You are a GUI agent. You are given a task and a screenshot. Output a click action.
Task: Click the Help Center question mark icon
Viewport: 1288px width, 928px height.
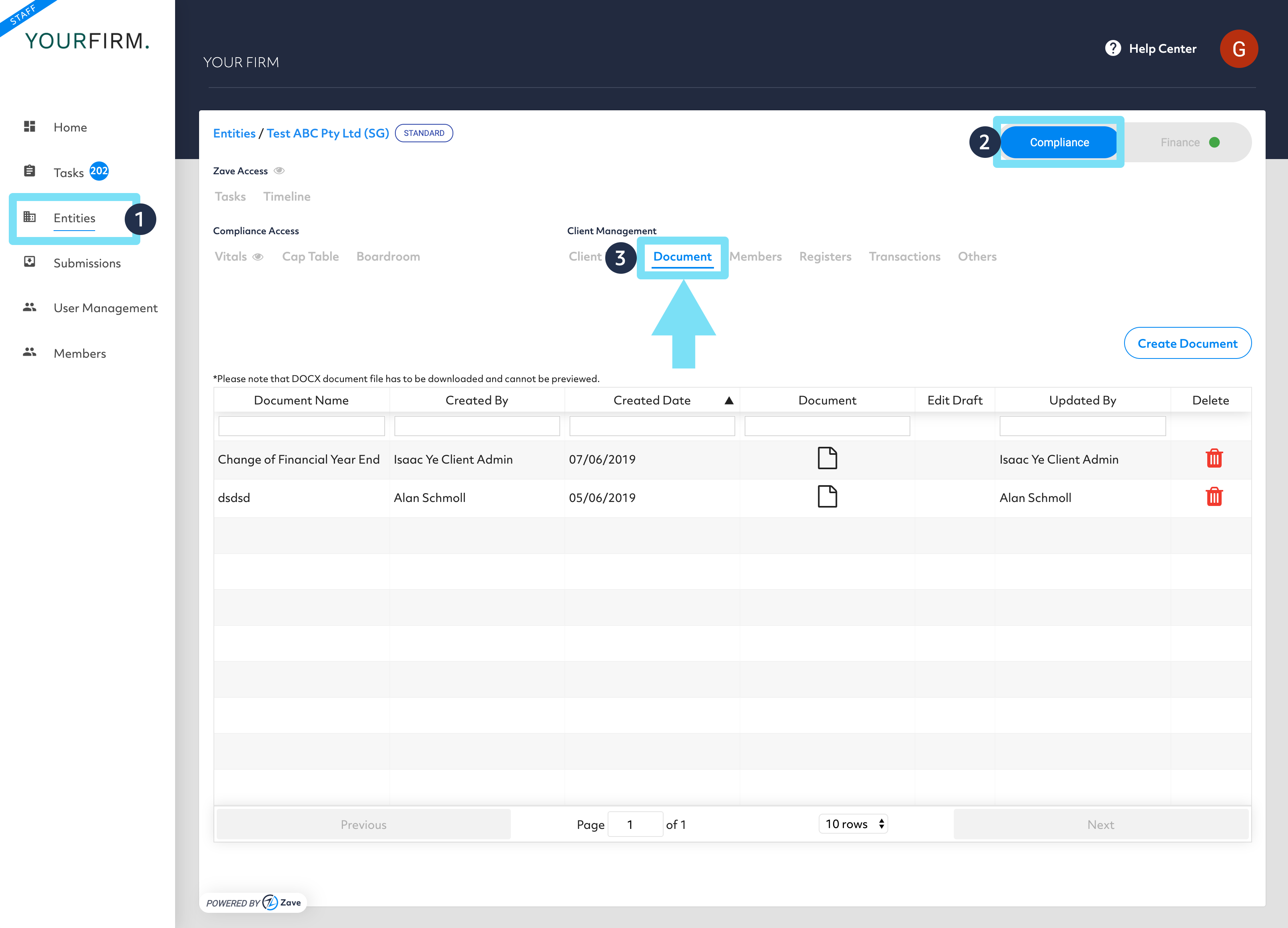[x=1113, y=48]
